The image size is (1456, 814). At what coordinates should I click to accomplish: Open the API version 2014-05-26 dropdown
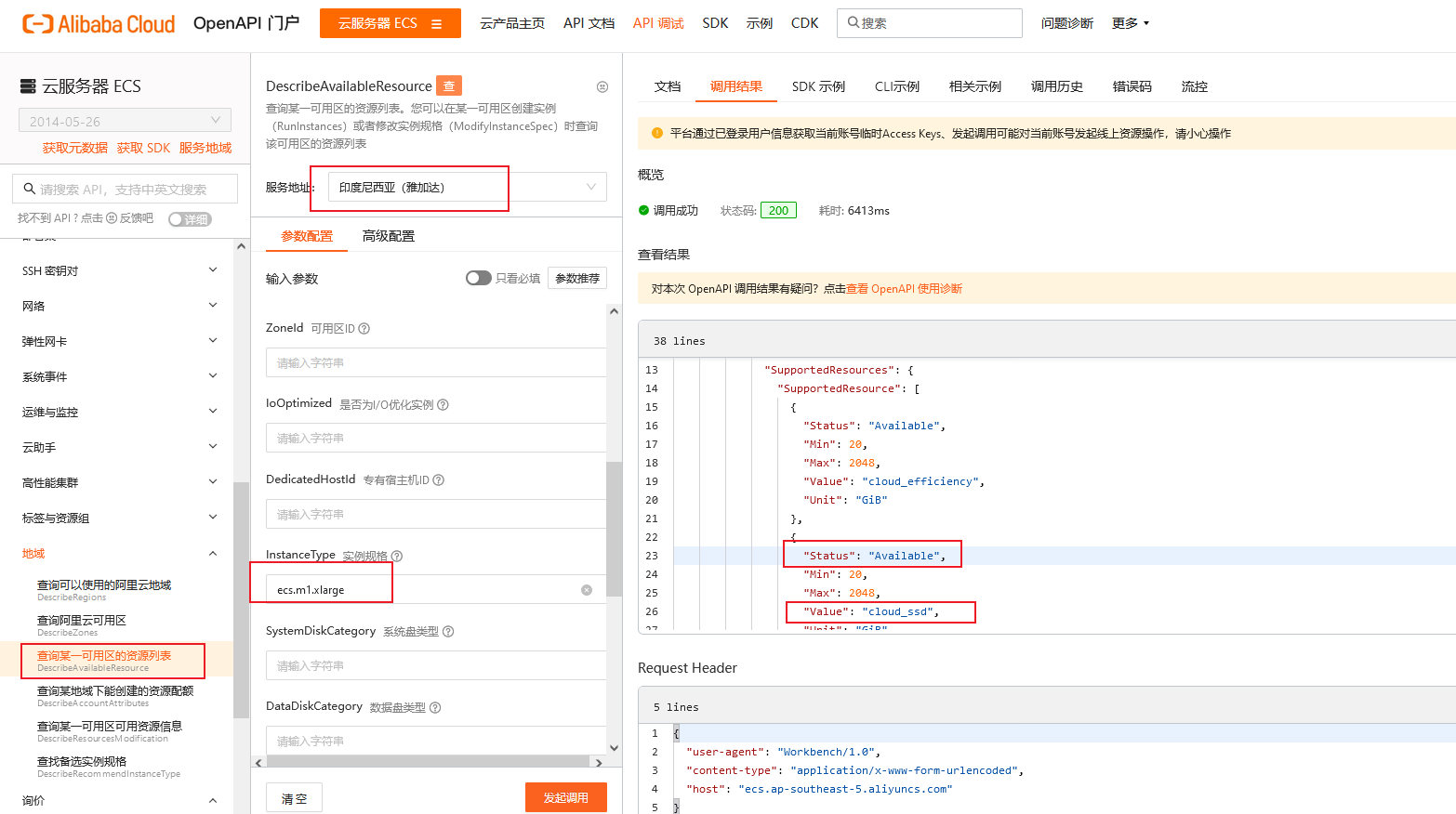125,121
